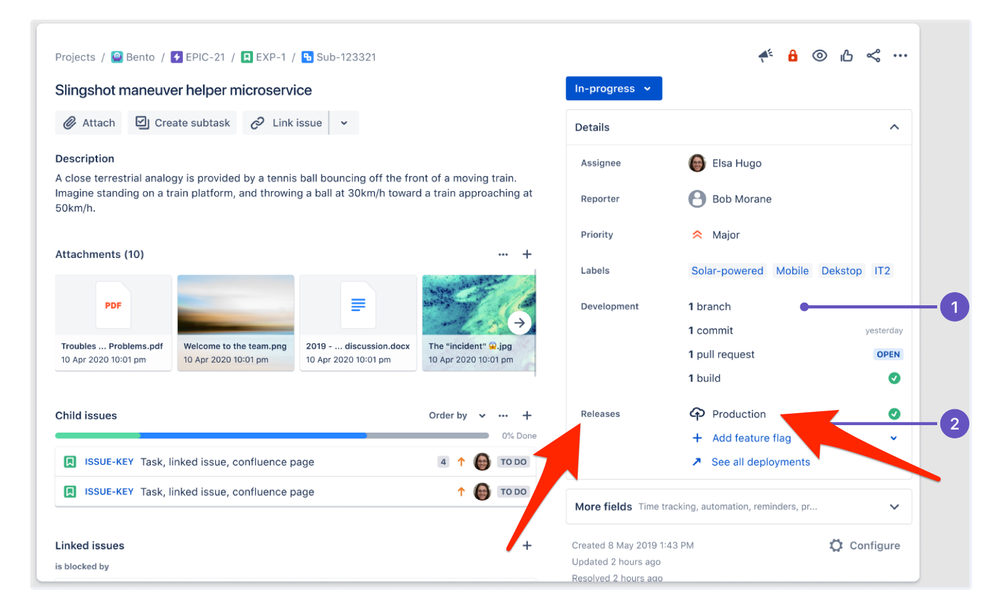Click the Attach button
The image size is (999, 603).
pos(89,122)
